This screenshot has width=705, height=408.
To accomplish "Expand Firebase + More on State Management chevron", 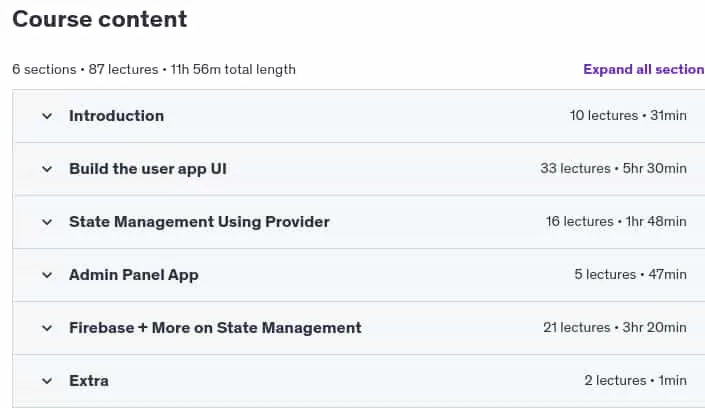I will [47, 328].
